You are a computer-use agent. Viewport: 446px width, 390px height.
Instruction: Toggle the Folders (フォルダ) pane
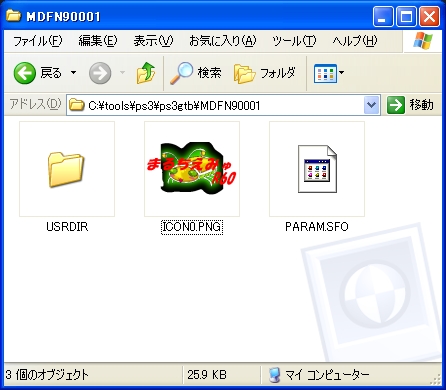265,73
